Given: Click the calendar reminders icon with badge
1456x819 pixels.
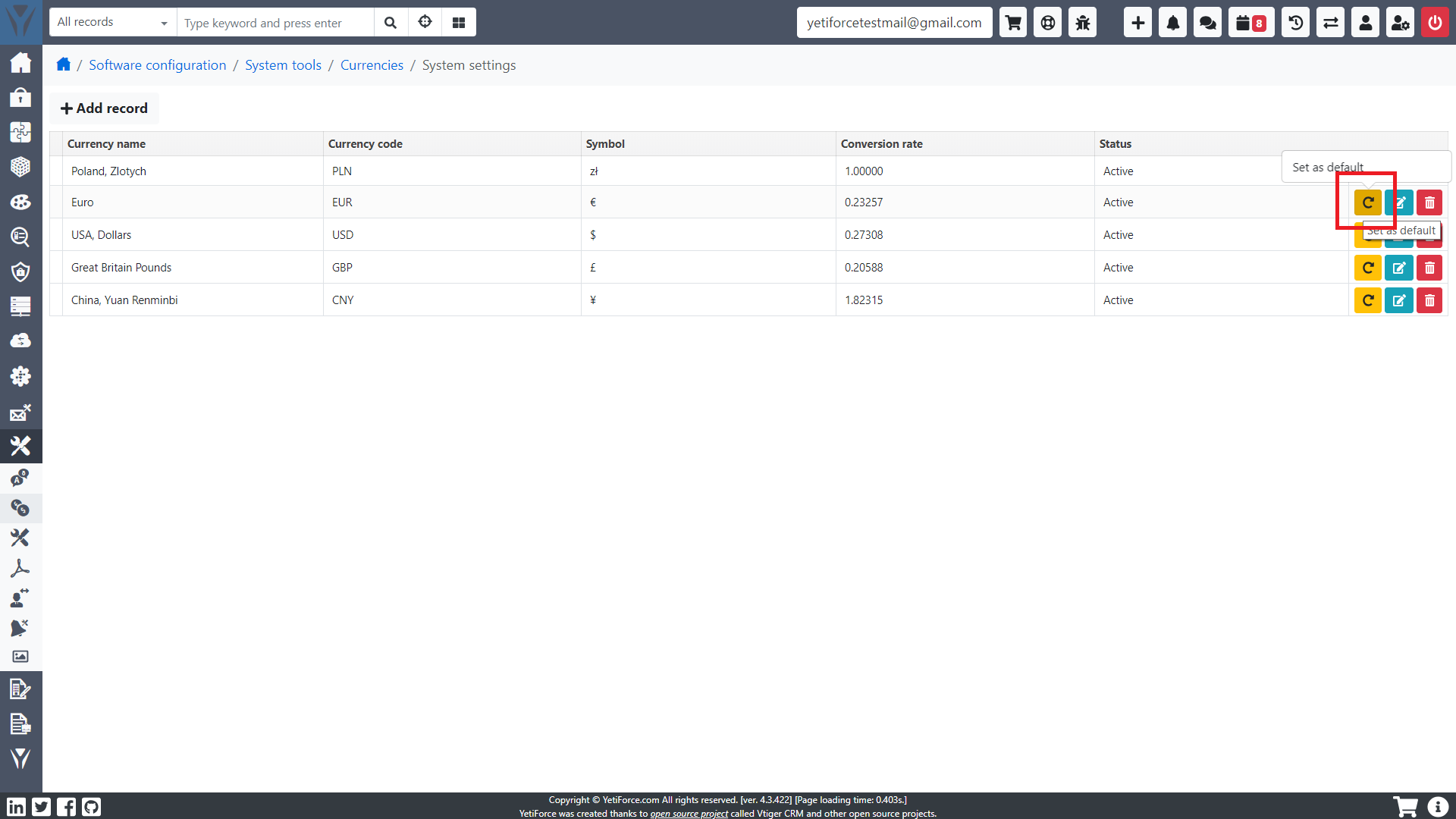Looking at the screenshot, I should (1250, 23).
